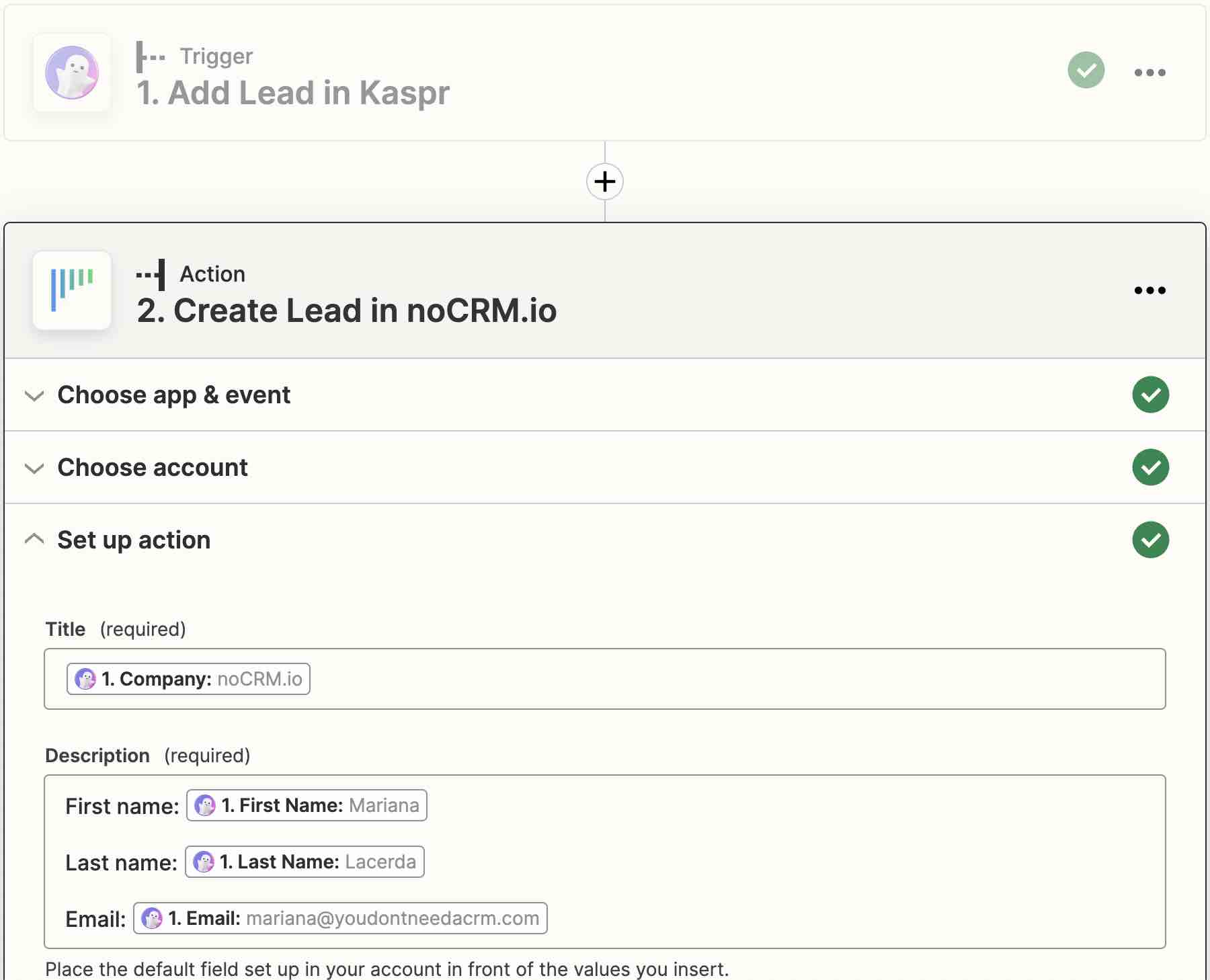Click the Set up action success checkmark
Screen dimensions: 1210x980
pos(1152,540)
